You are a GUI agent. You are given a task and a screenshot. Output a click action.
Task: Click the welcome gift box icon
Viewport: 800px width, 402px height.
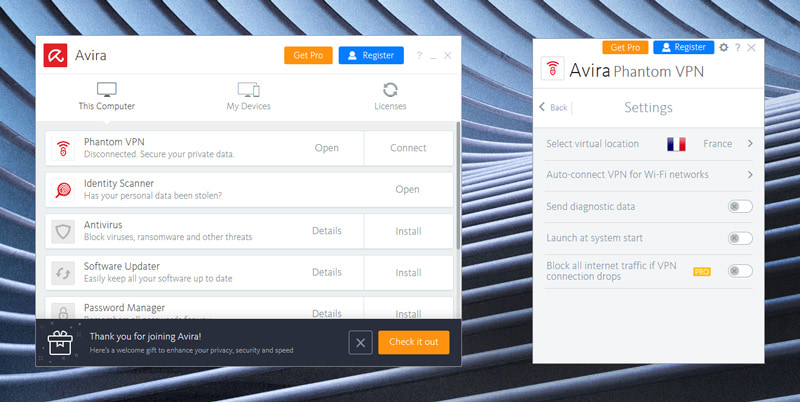(x=60, y=342)
